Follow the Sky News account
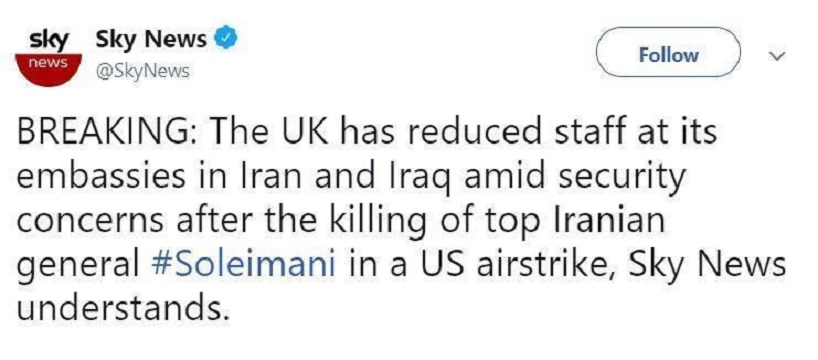The image size is (818, 360). tap(668, 55)
